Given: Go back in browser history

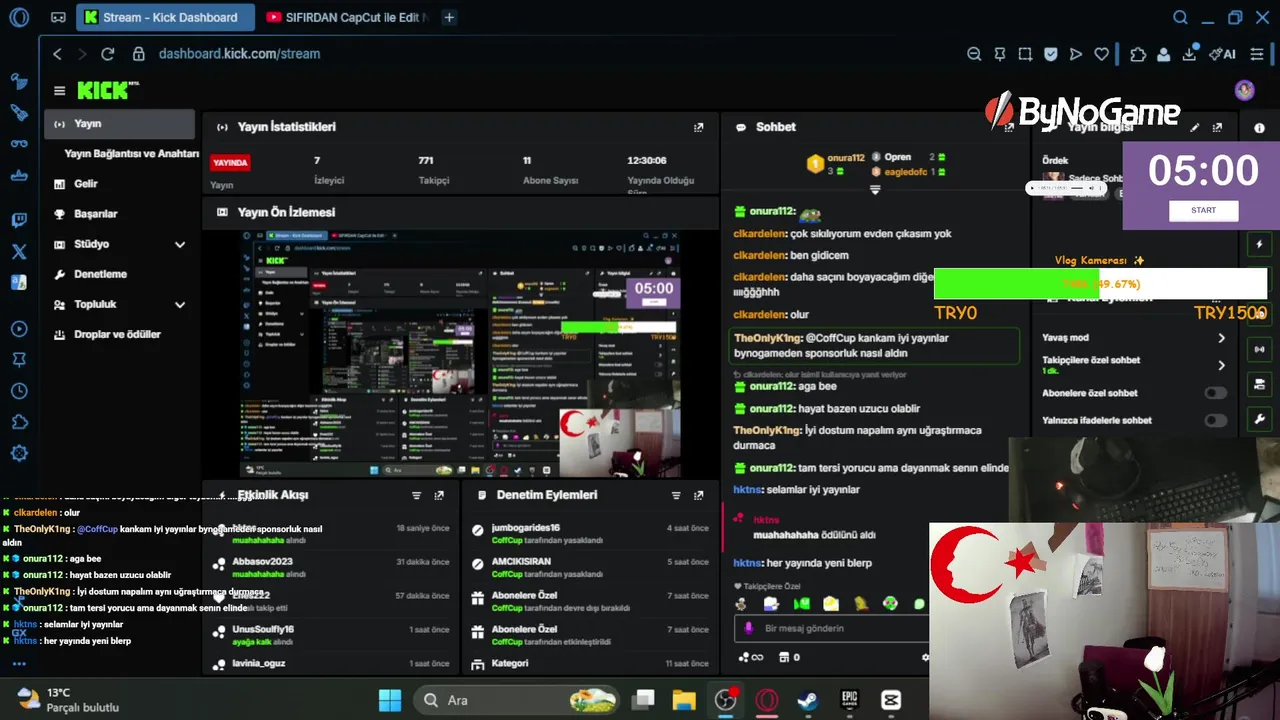Looking at the screenshot, I should [x=57, y=54].
